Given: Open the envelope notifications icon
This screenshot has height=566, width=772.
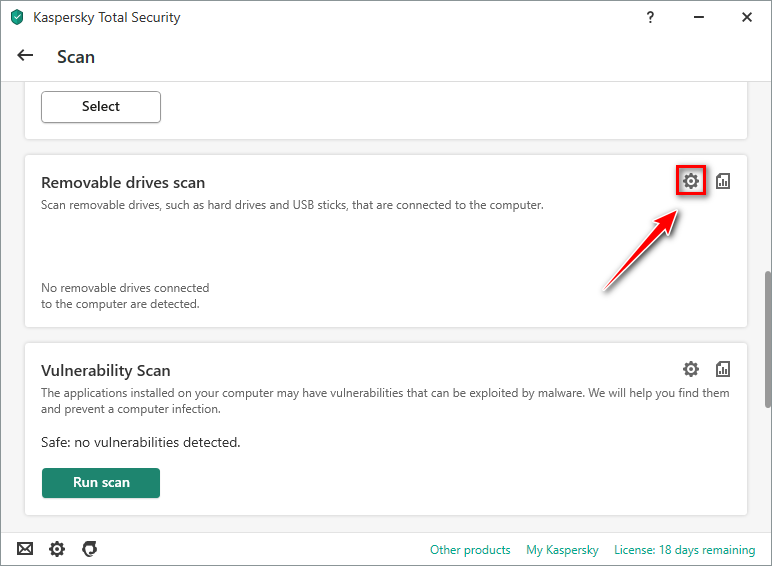Looking at the screenshot, I should point(25,548).
